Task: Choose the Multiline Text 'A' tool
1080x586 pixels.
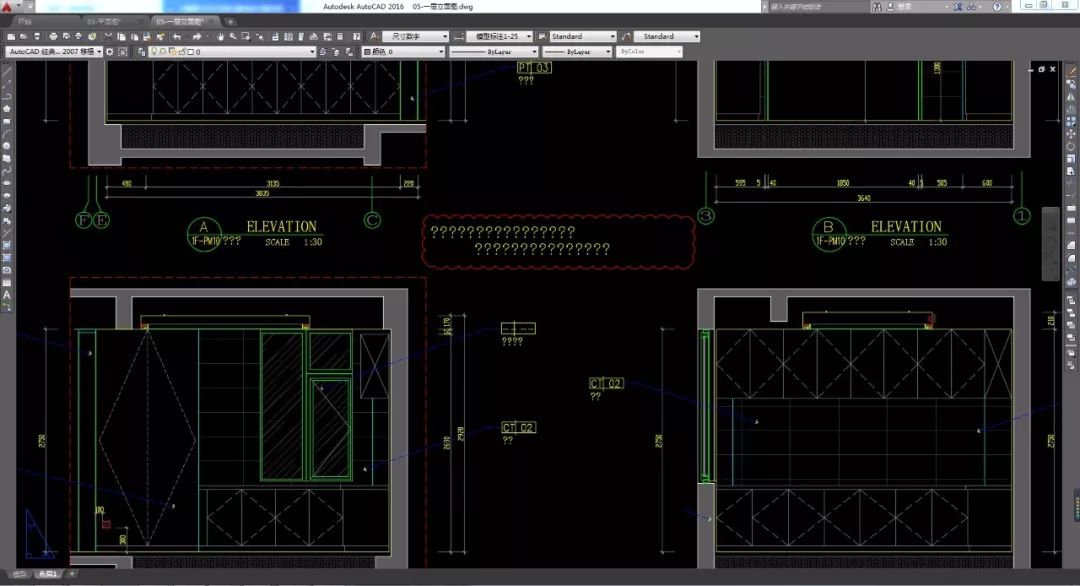Action: [7, 295]
